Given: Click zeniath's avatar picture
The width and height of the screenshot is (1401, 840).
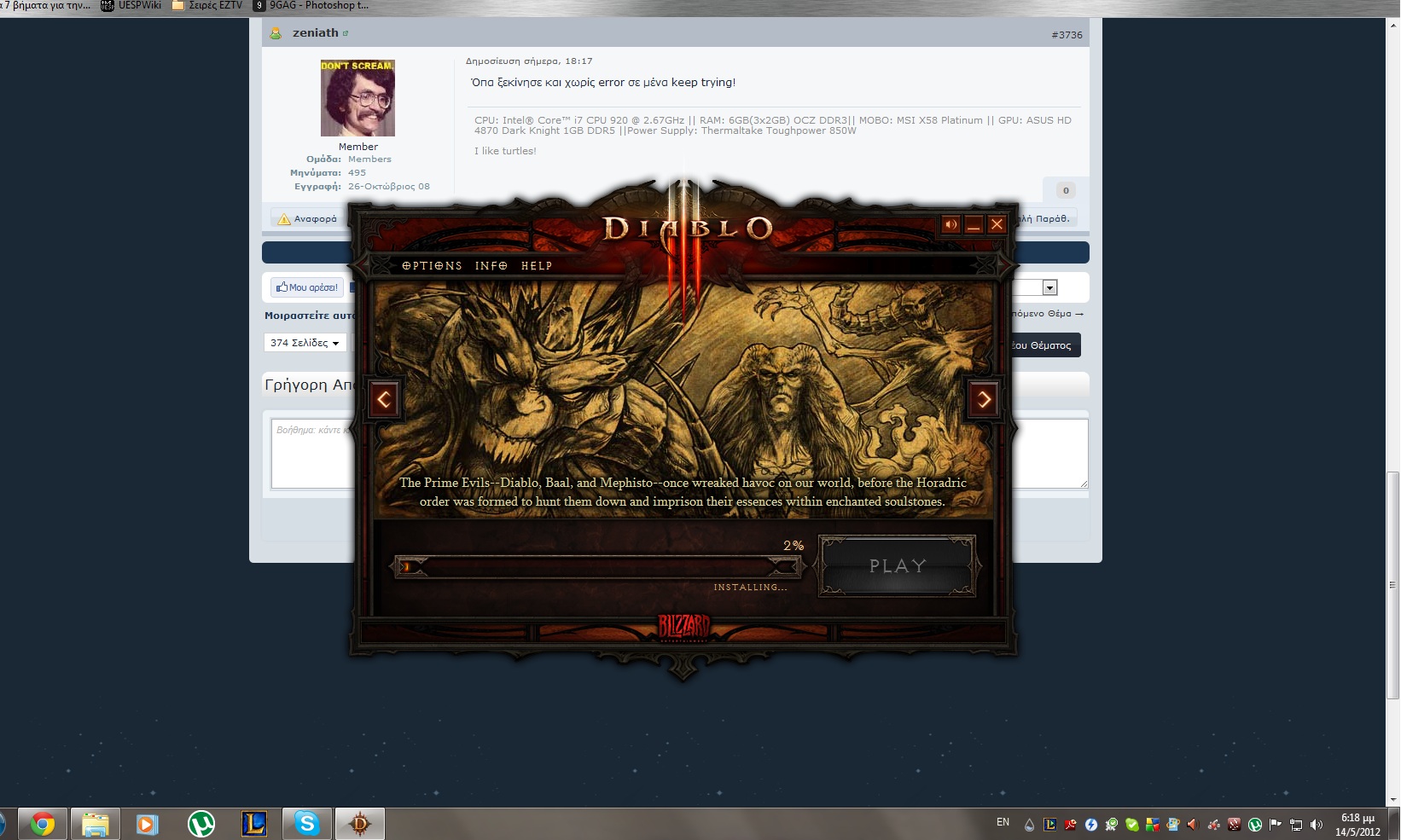Looking at the screenshot, I should [x=358, y=98].
